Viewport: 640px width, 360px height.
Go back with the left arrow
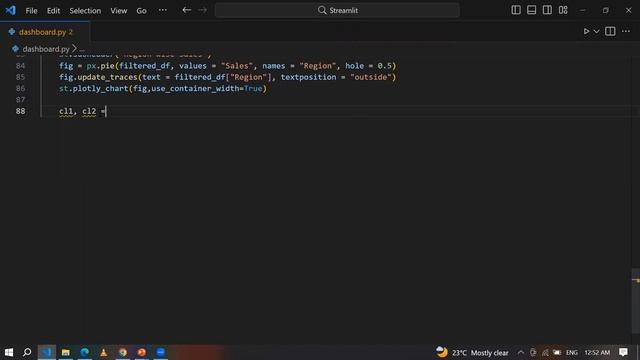[187, 10]
